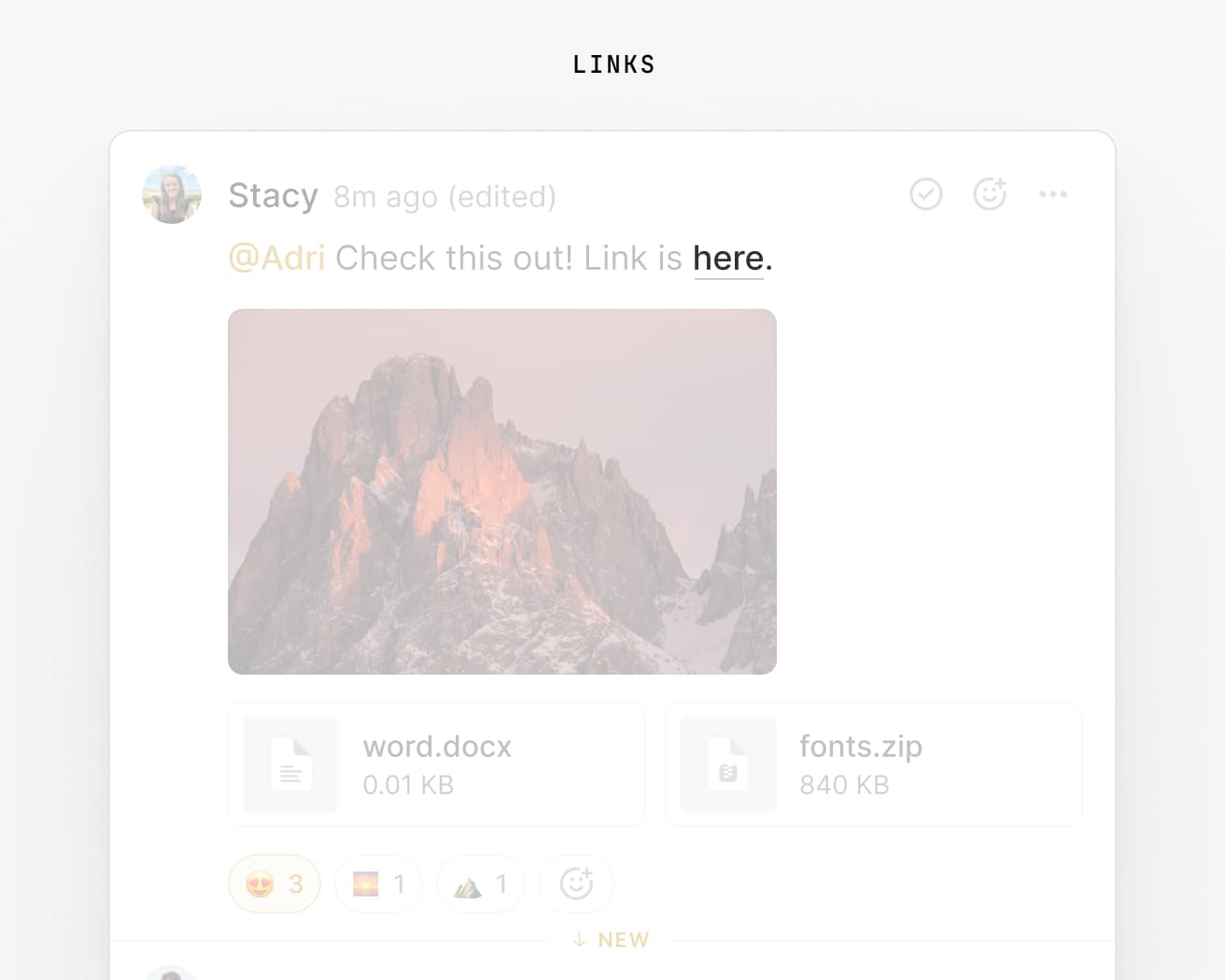Toggle the mountain emoji reaction
1225x980 pixels.
tap(480, 883)
